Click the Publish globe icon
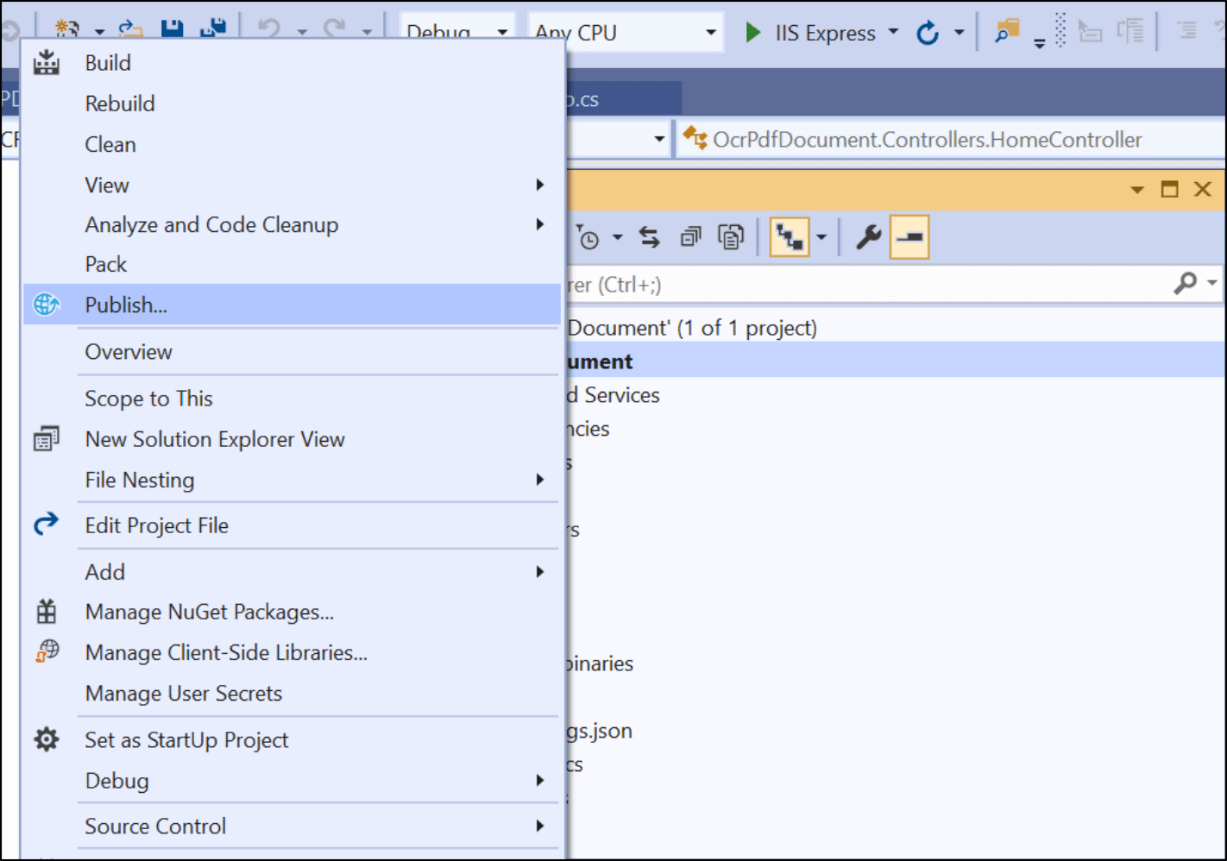Viewport: 1227px width, 861px height. (46, 305)
